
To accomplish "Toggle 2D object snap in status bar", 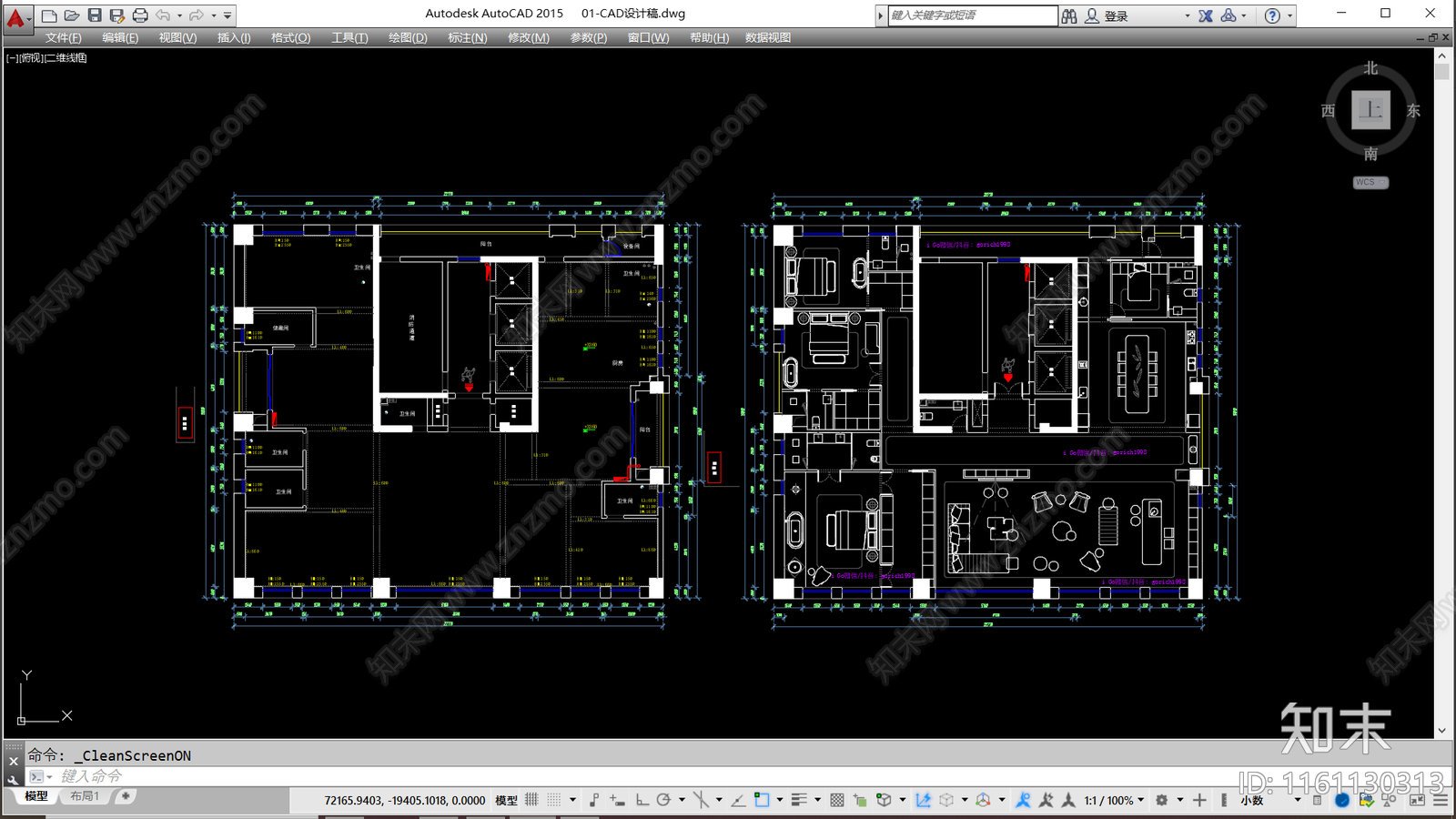I will click(762, 800).
